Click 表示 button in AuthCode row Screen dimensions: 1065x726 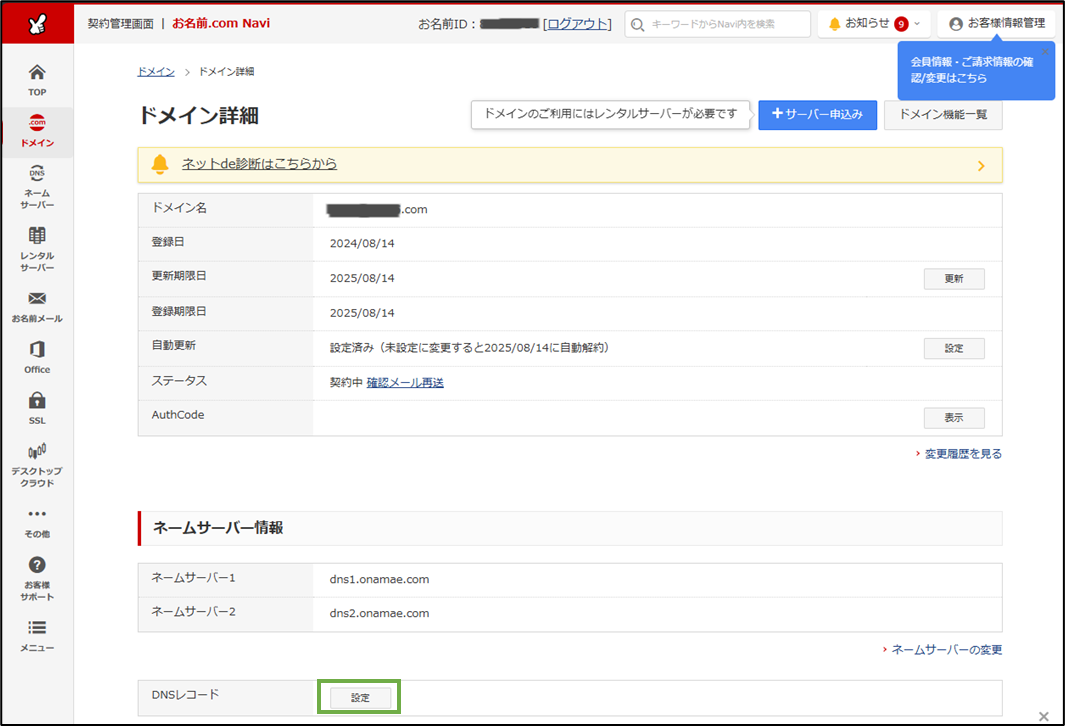[954, 418]
